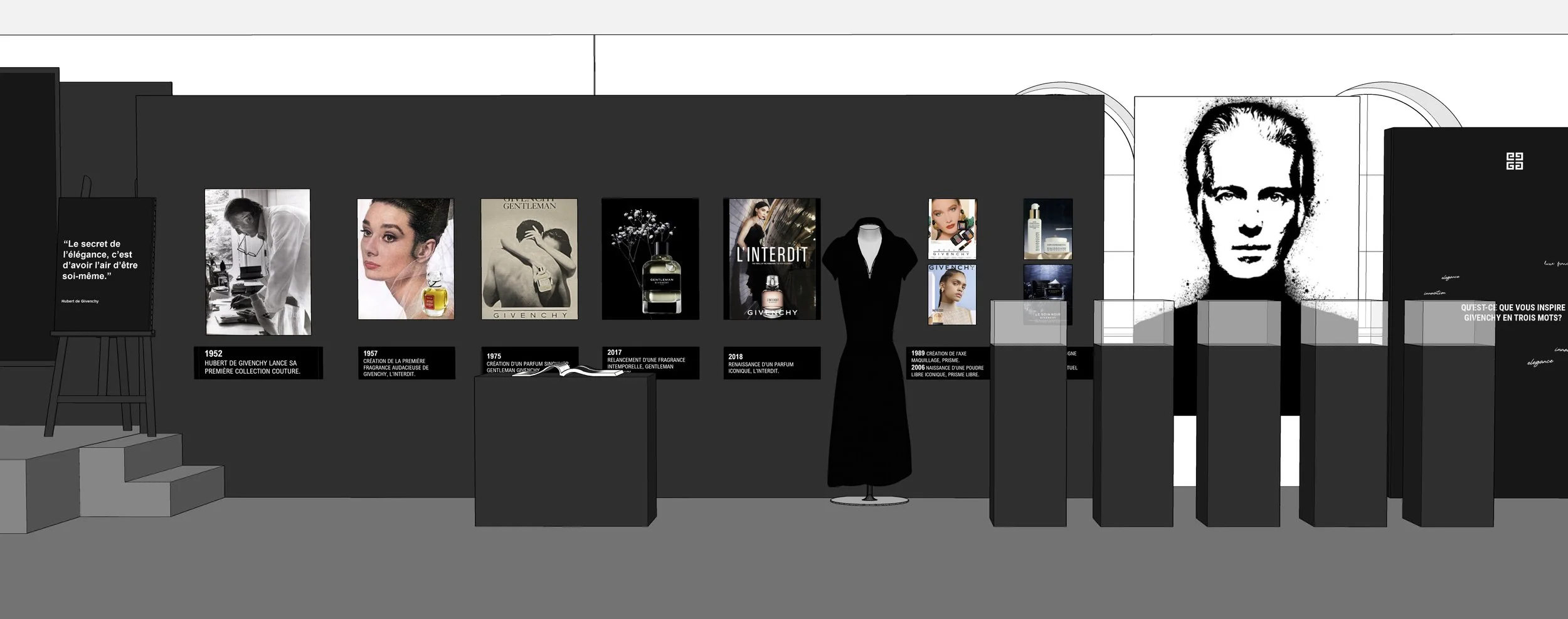This screenshot has height=619, width=1568.
Task: Open the Givenchy magazine cover poster
Action: click(952, 295)
